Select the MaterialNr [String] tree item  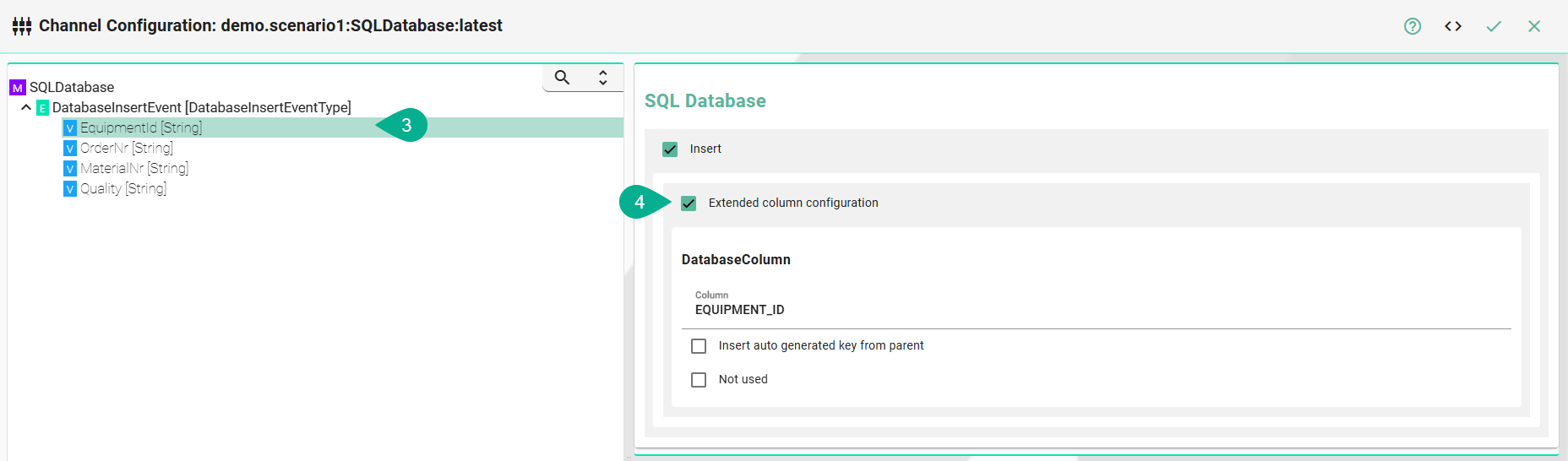click(134, 168)
